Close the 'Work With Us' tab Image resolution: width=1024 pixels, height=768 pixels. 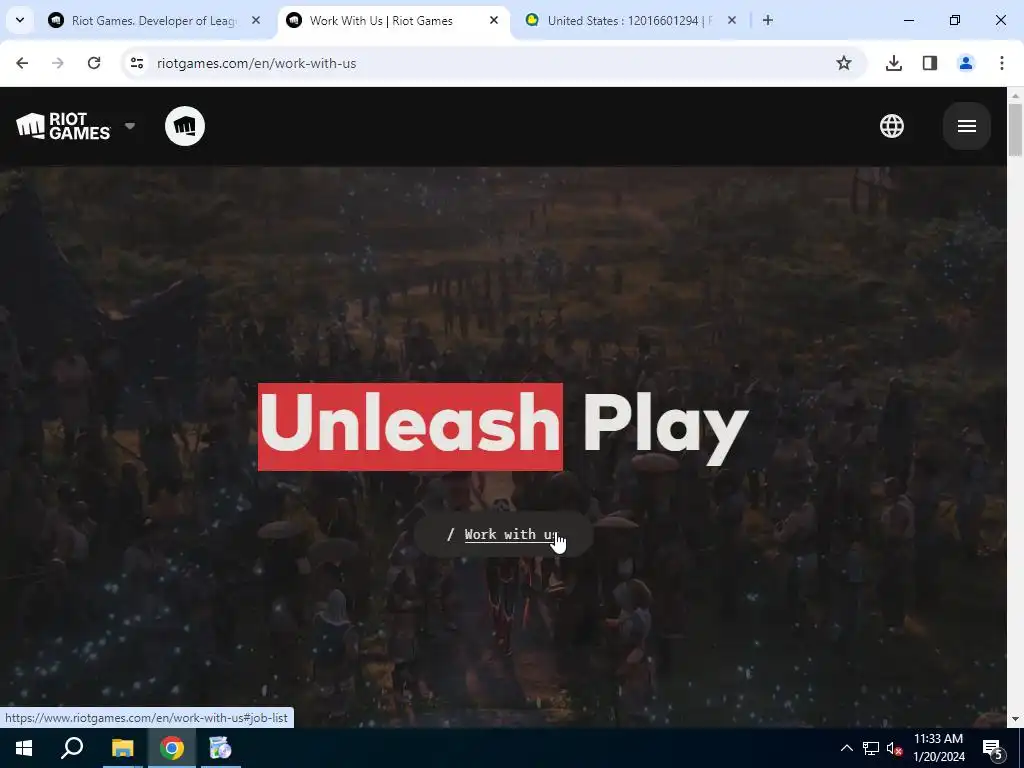494,21
